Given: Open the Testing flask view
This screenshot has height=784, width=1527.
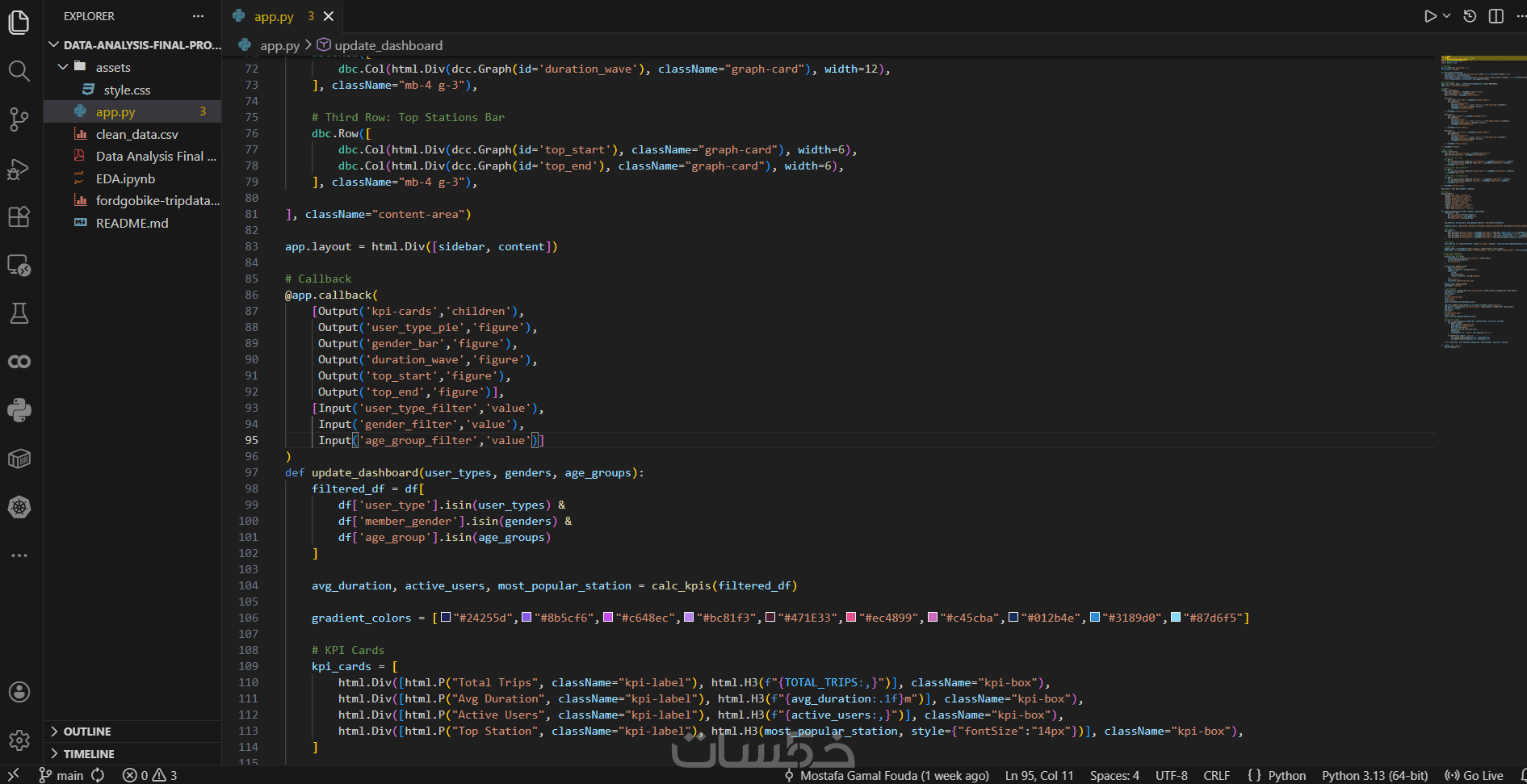Looking at the screenshot, I should point(19,313).
